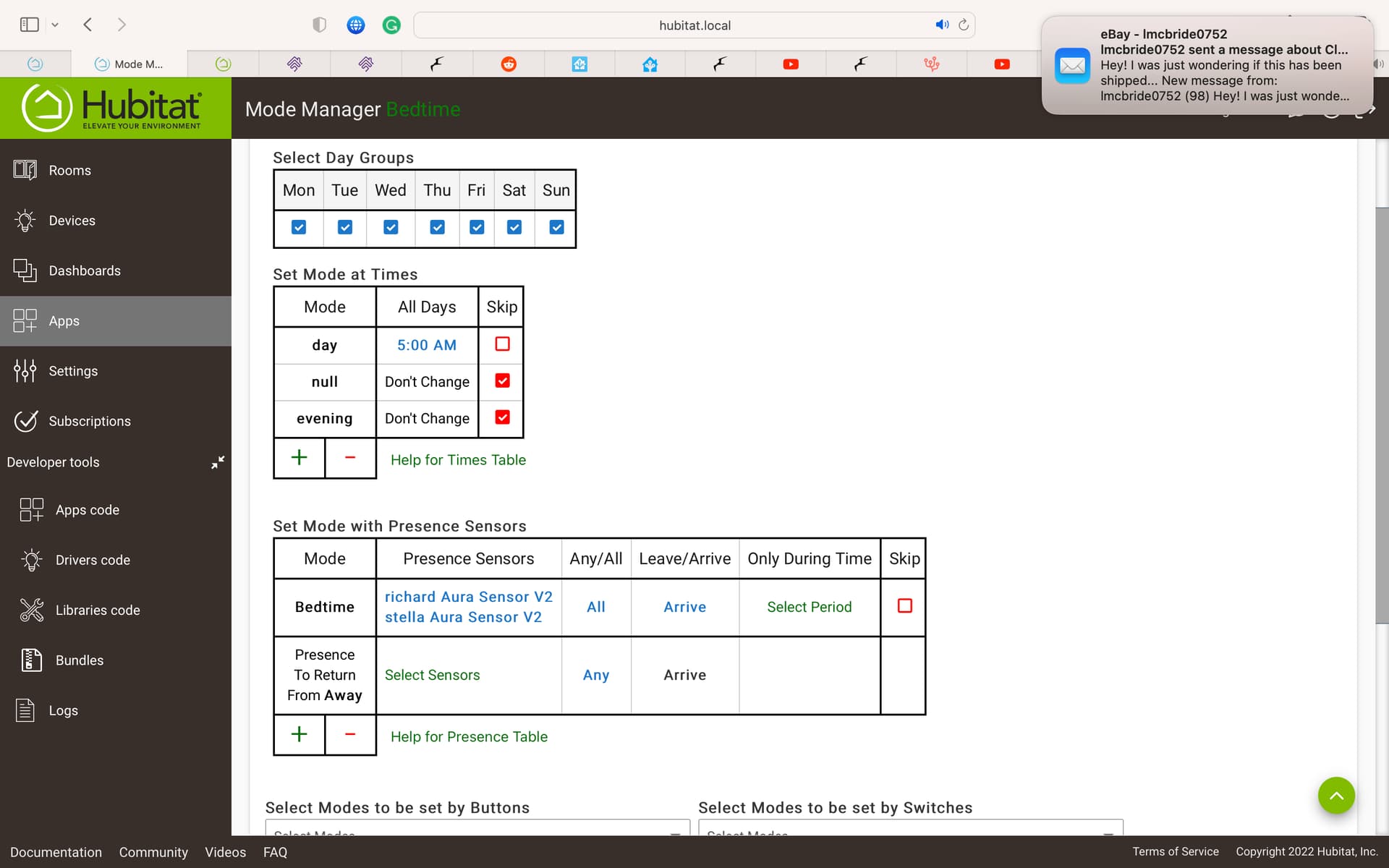This screenshot has width=1389, height=868.
Task: Open the Settings sliders icon
Action: click(x=25, y=371)
